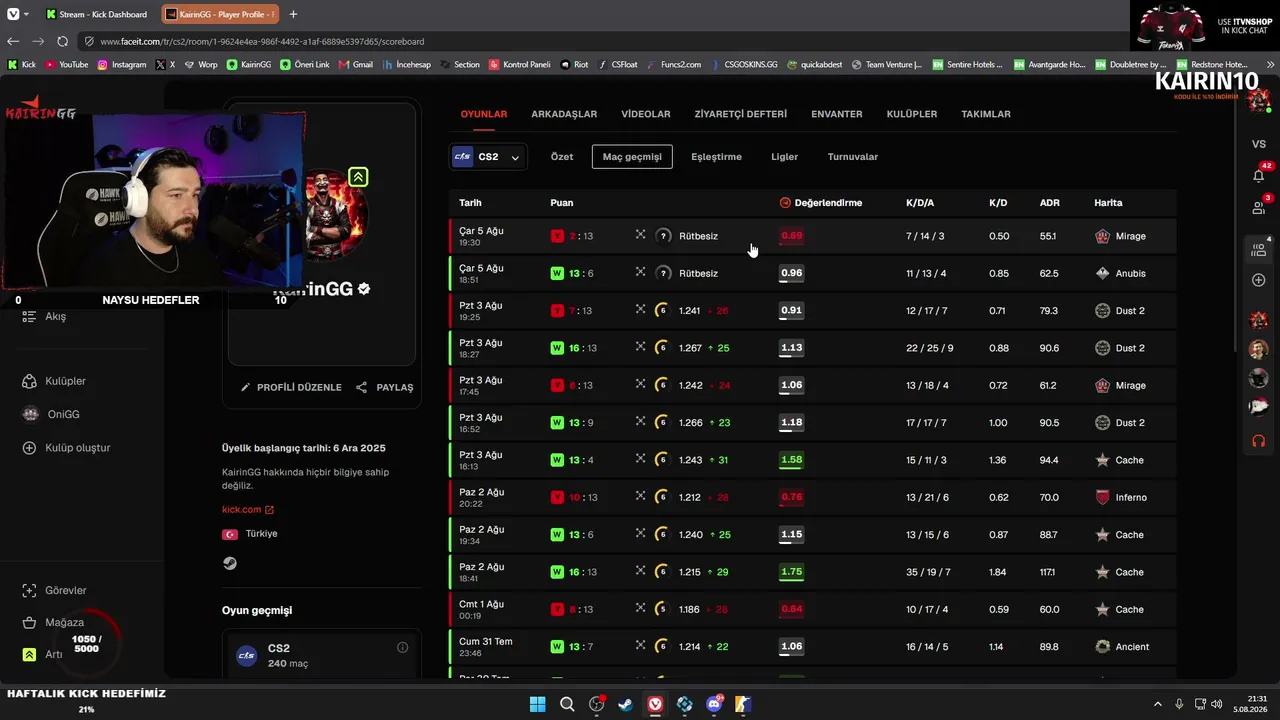
Task: Open the Çar 5 Ağu 19:30 Mirage match
Action: pyautogui.click(x=812, y=236)
